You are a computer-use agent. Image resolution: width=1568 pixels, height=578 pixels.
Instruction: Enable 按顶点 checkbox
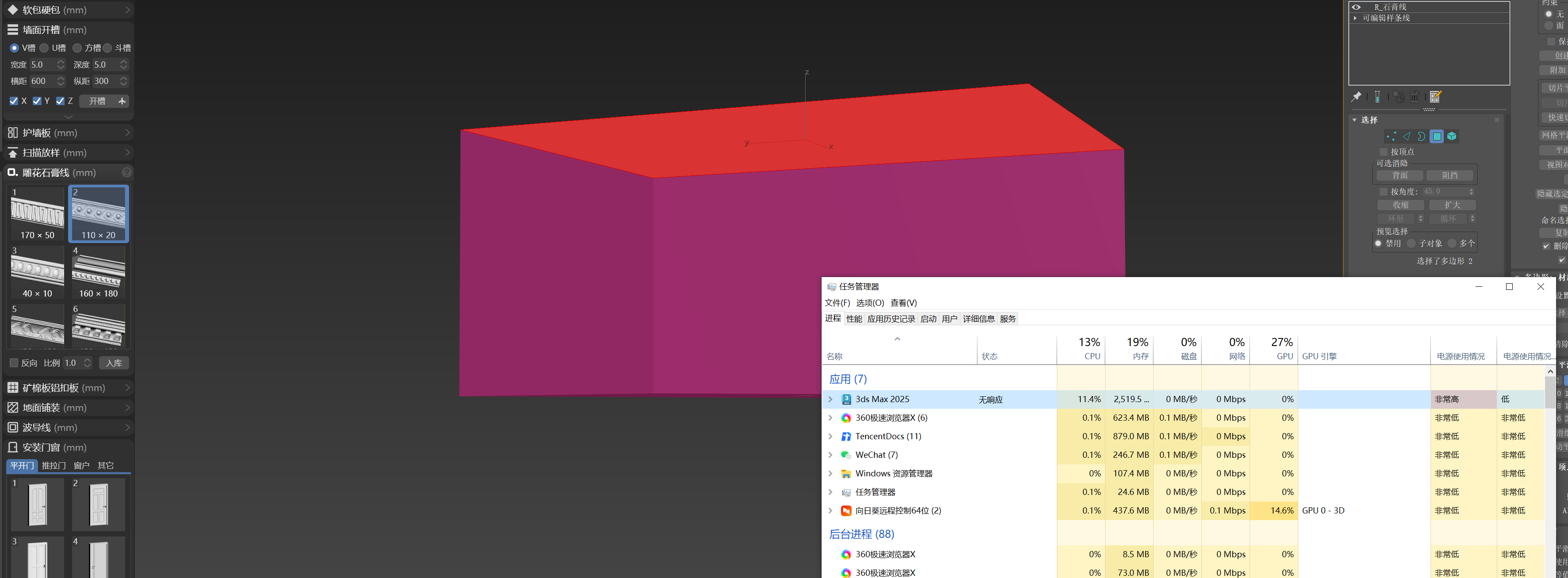pos(1384,152)
